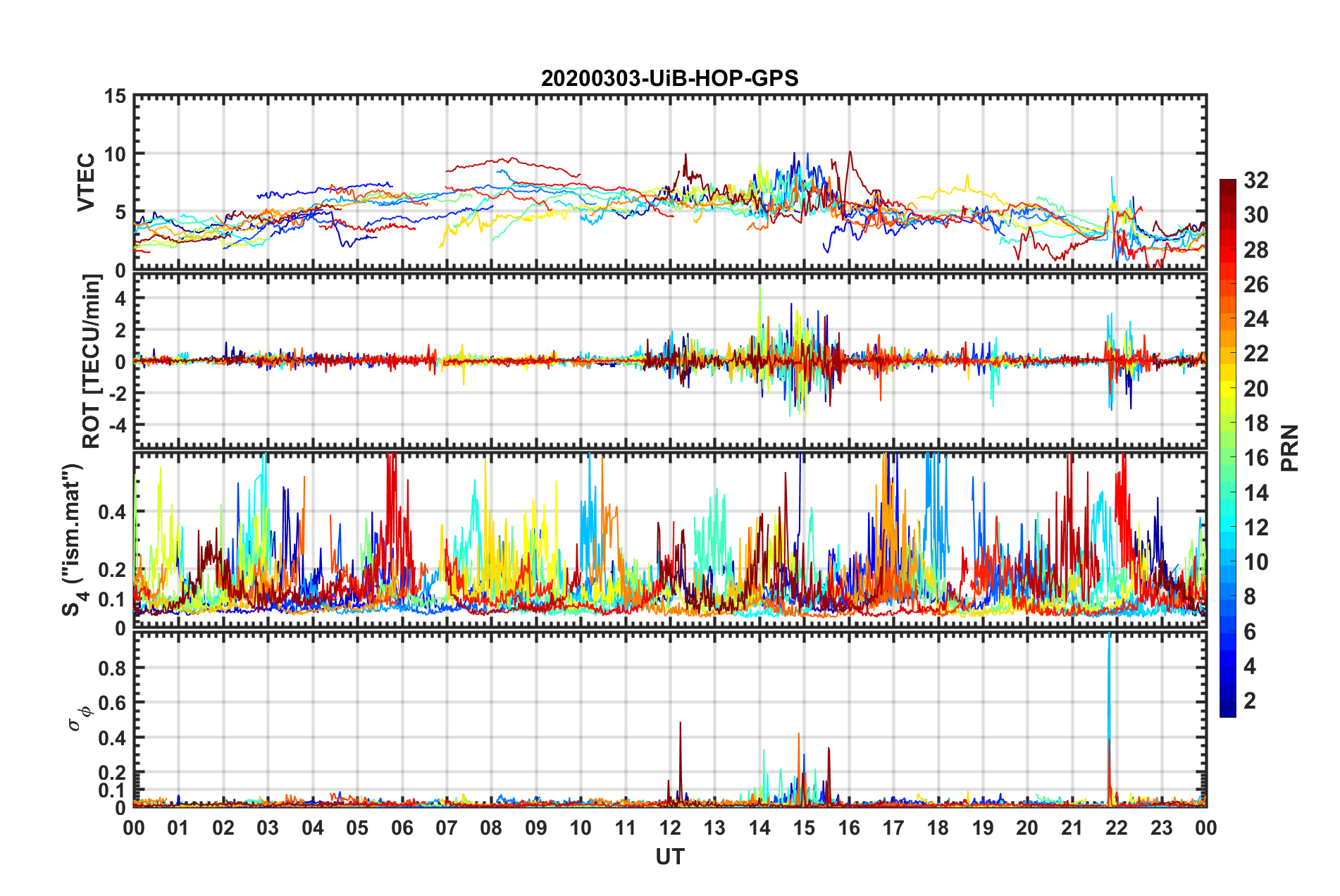Click the 06 hour tick on the UT axis
Viewport: 1340px width, 896px height.
pyautogui.click(x=402, y=828)
